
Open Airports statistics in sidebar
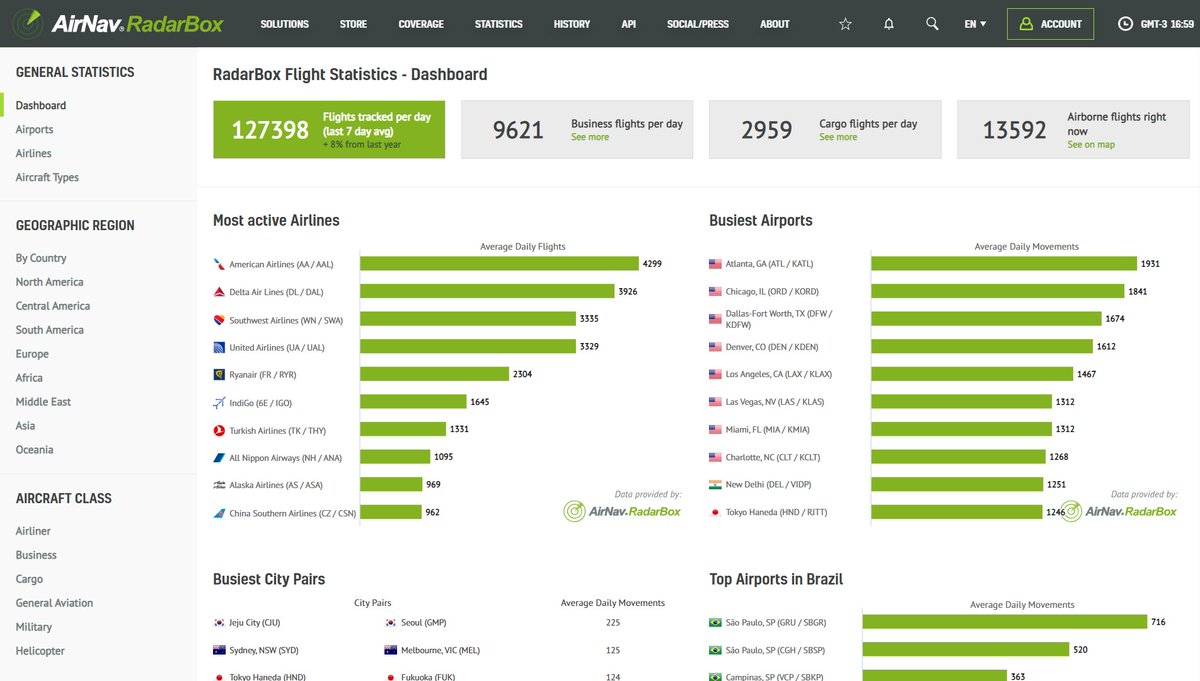click(x=35, y=129)
